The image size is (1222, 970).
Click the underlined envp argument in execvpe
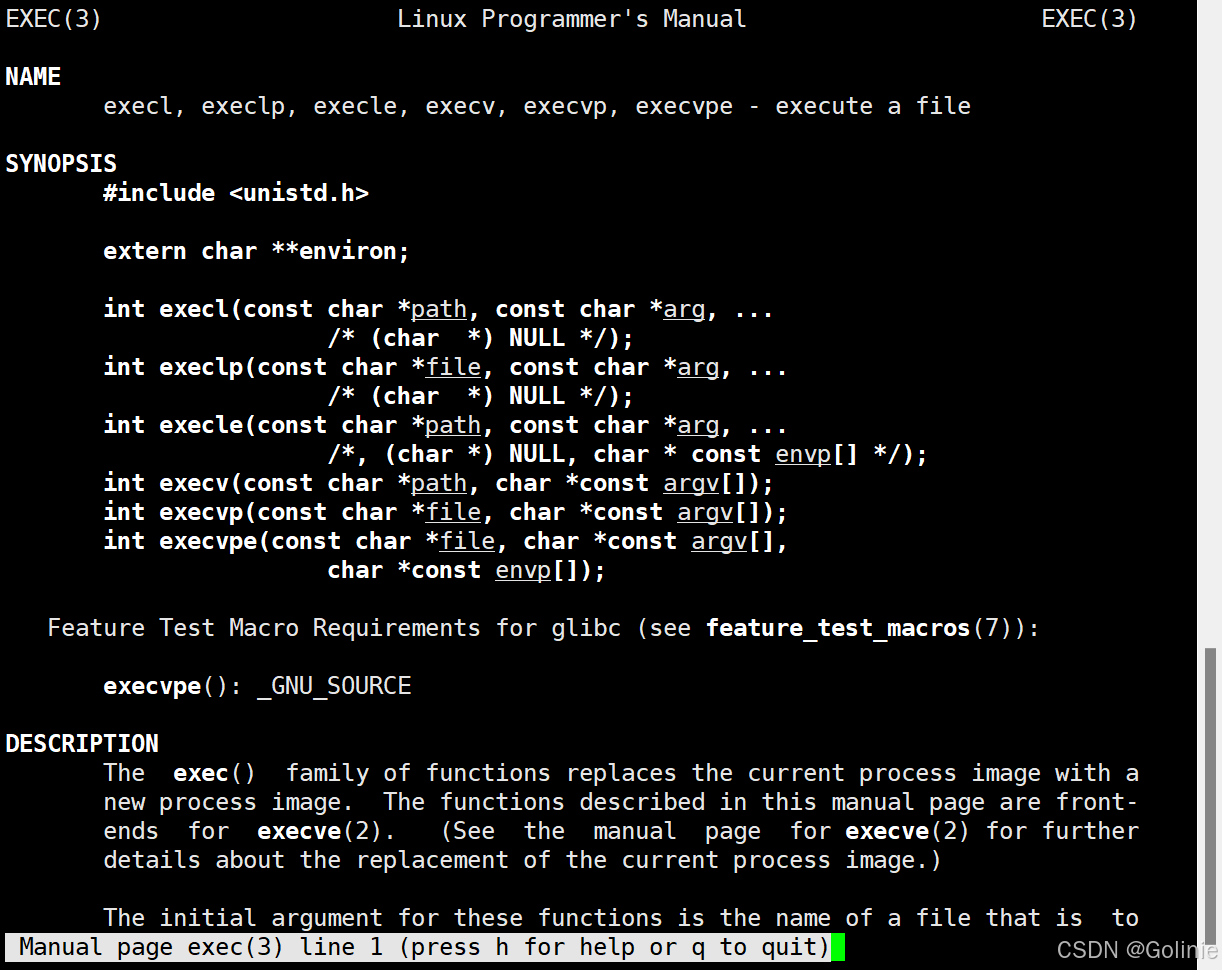click(523, 571)
